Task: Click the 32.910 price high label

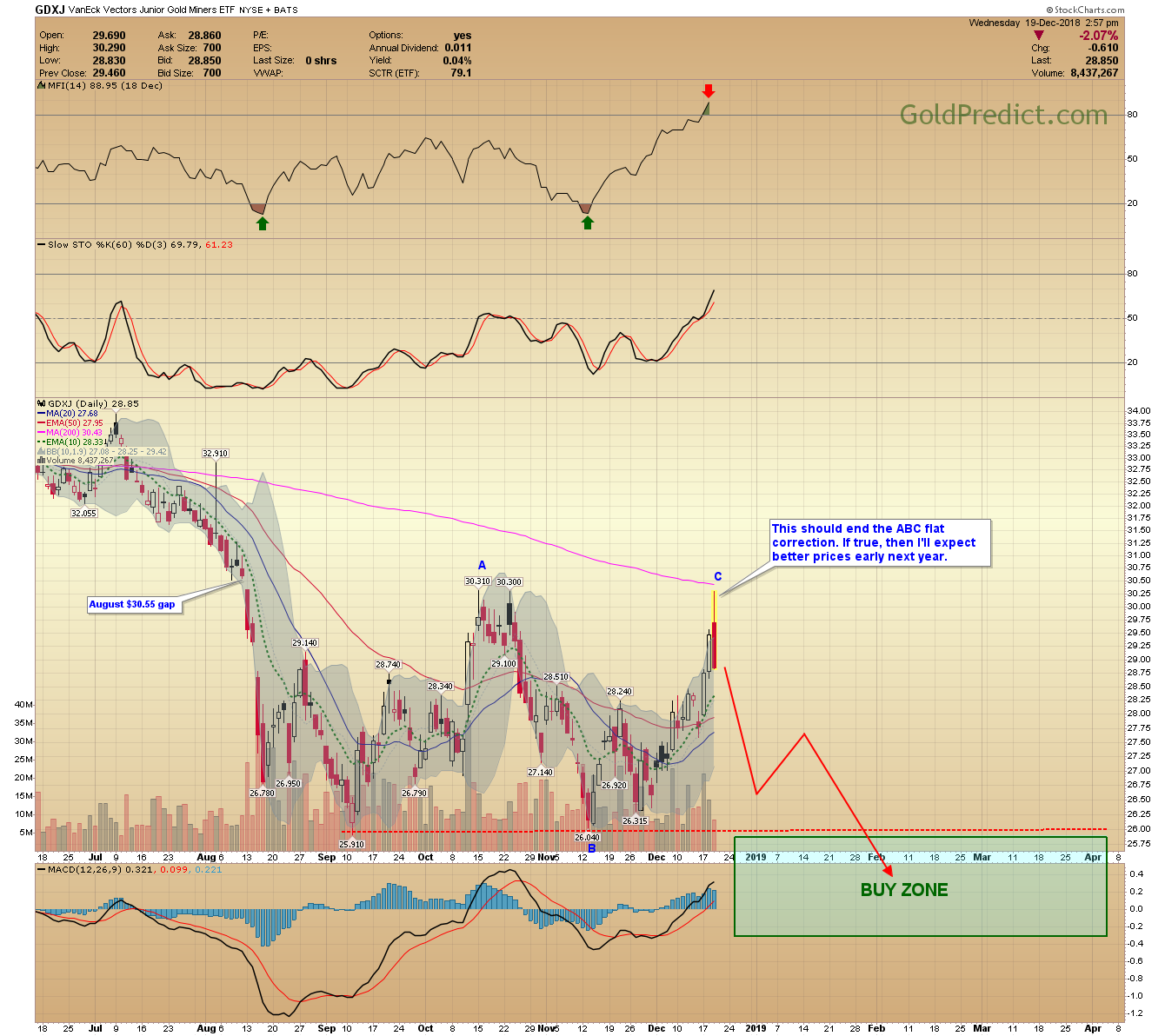Action: coord(215,454)
